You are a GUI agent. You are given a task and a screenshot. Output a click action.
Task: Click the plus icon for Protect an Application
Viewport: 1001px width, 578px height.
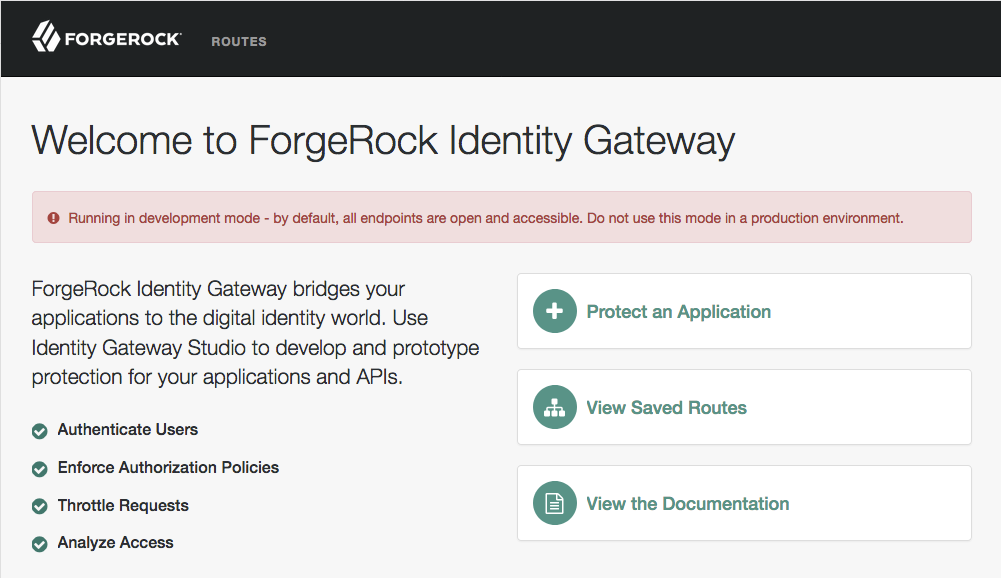555,311
